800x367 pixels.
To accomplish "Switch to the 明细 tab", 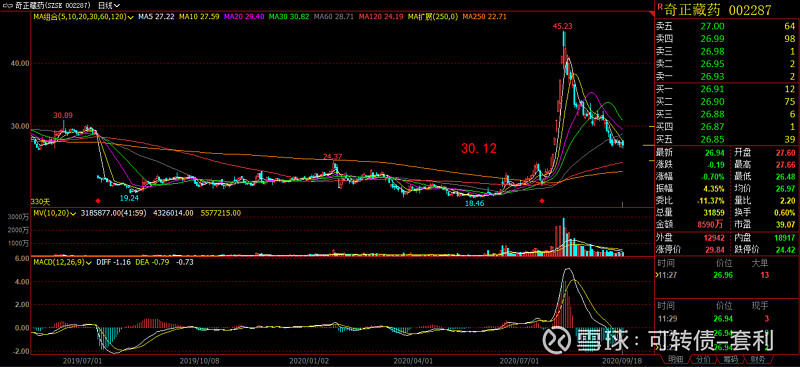I will (x=676, y=360).
